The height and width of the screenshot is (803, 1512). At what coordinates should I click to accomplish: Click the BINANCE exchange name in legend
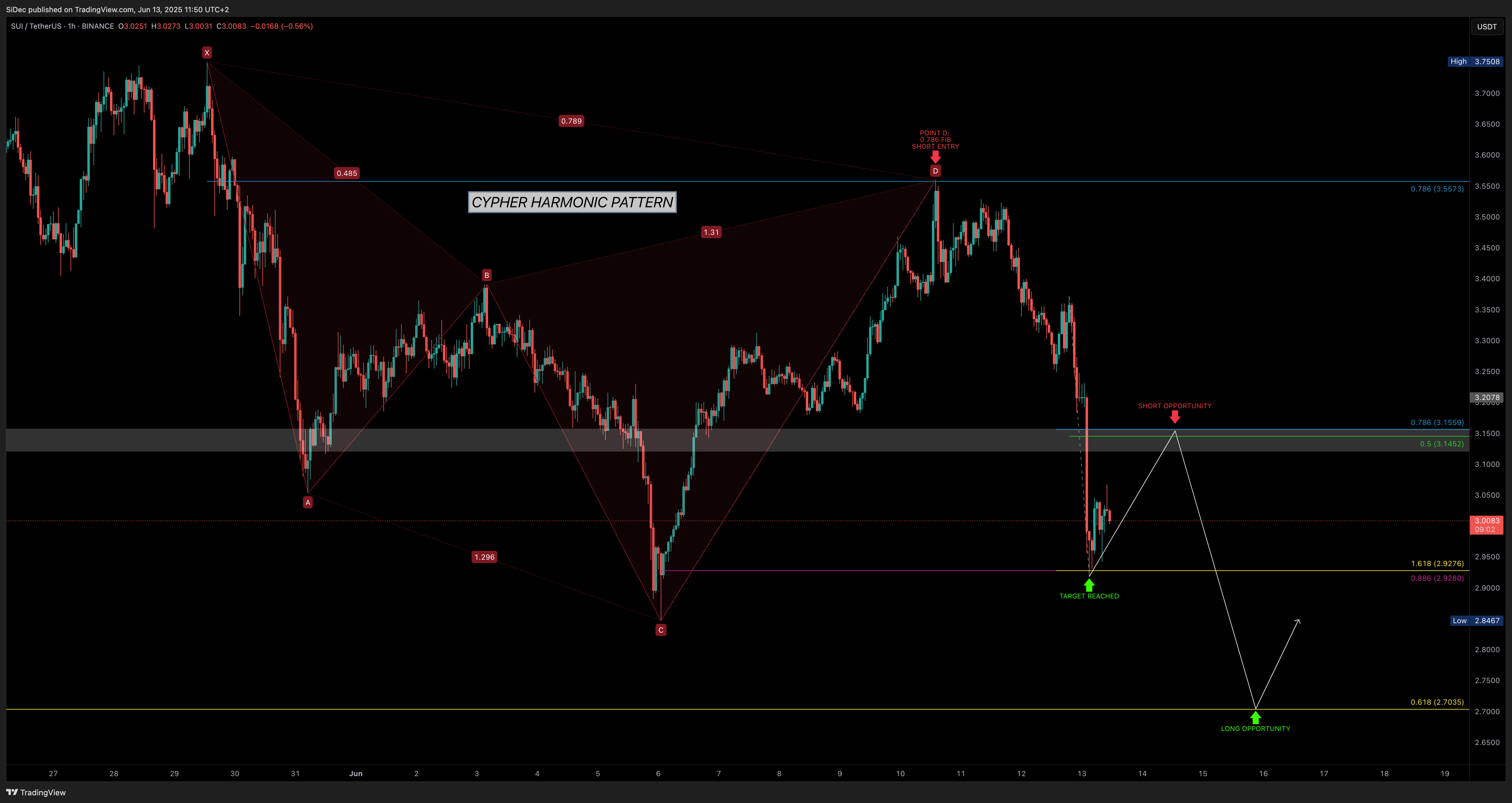click(98, 26)
